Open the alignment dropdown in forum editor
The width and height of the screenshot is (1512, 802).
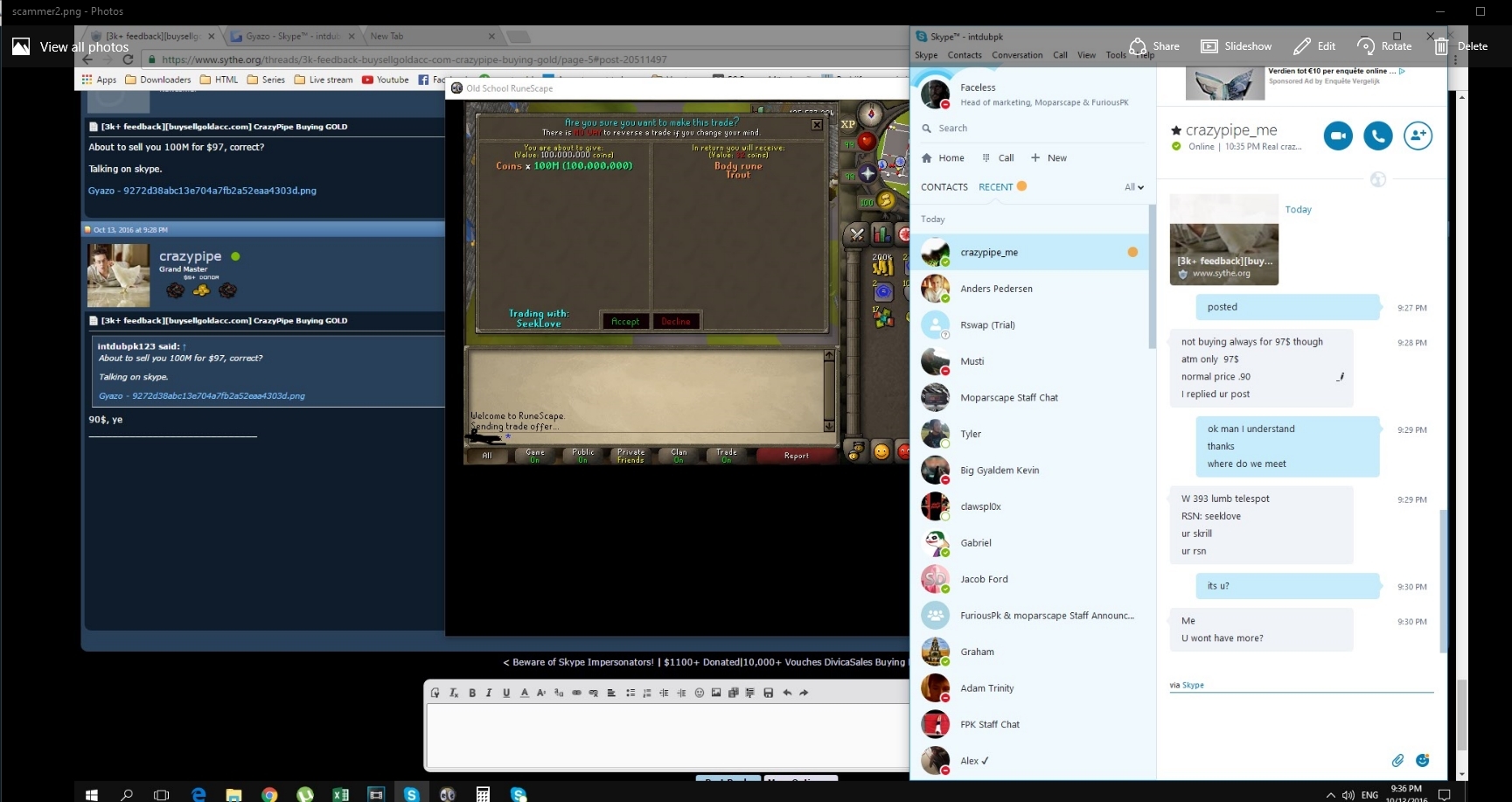(611, 693)
